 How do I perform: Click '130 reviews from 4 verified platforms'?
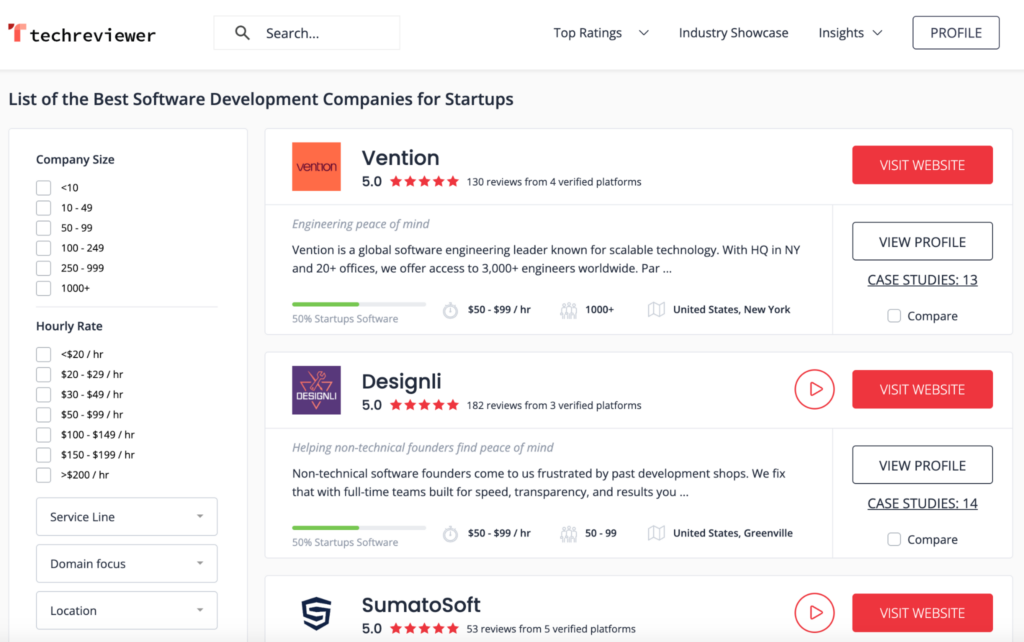coord(554,182)
